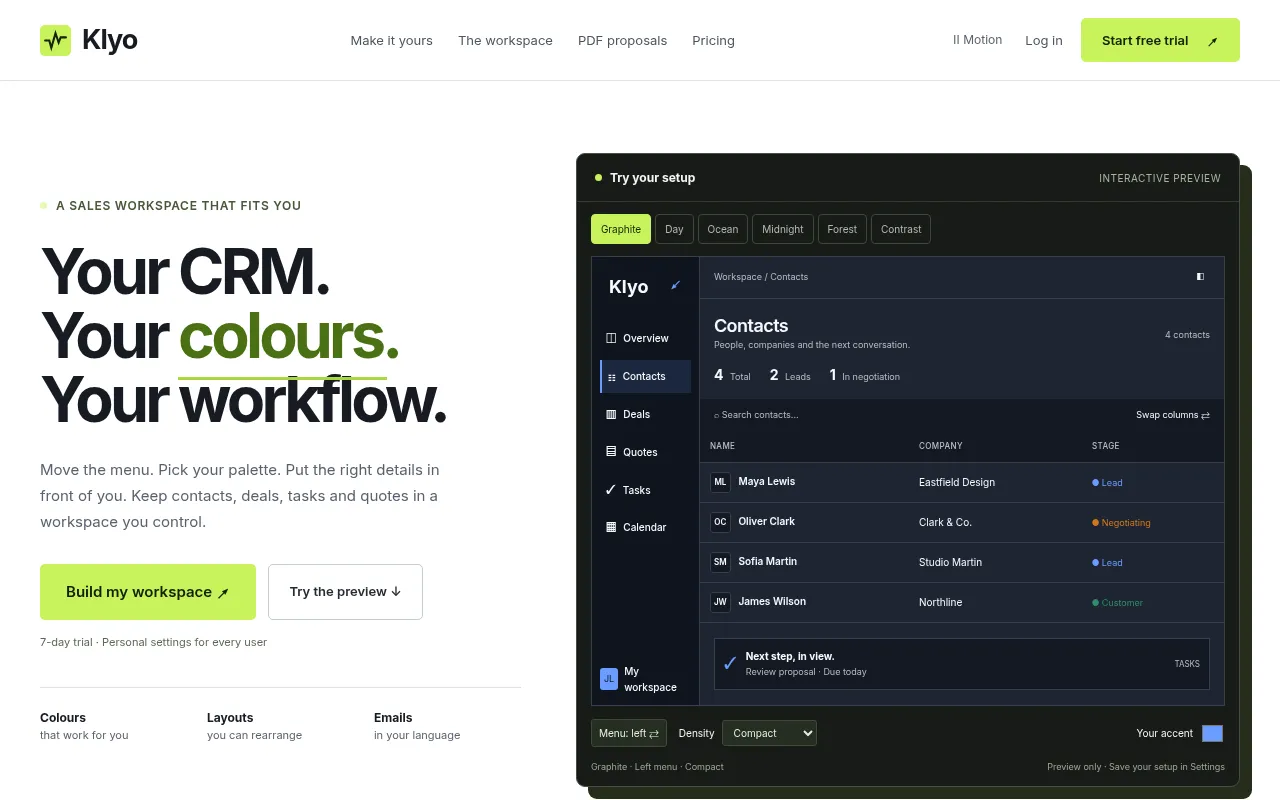Switch to the Midnight theme
The height and width of the screenshot is (800, 1280).
(783, 229)
